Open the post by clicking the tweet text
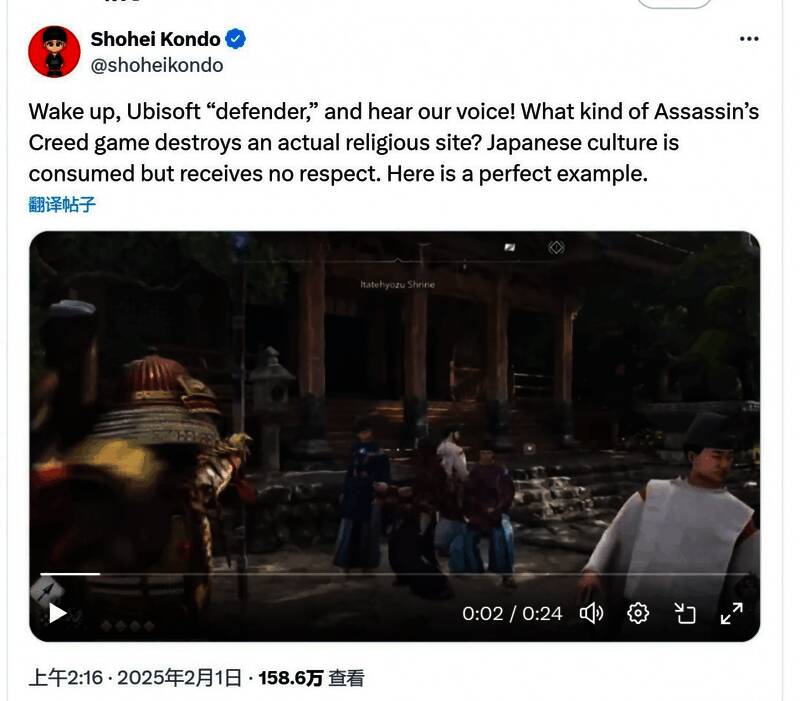The image size is (800, 701). [394, 142]
